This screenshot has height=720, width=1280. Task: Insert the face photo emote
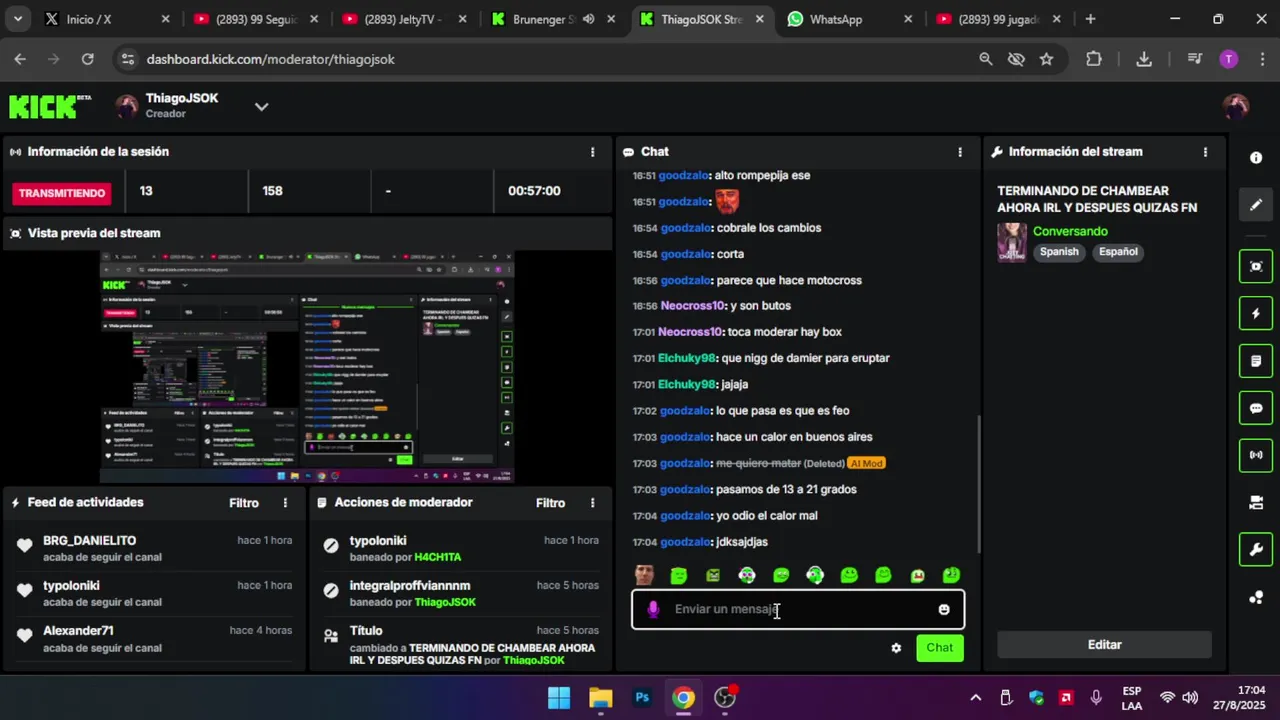[x=645, y=575]
